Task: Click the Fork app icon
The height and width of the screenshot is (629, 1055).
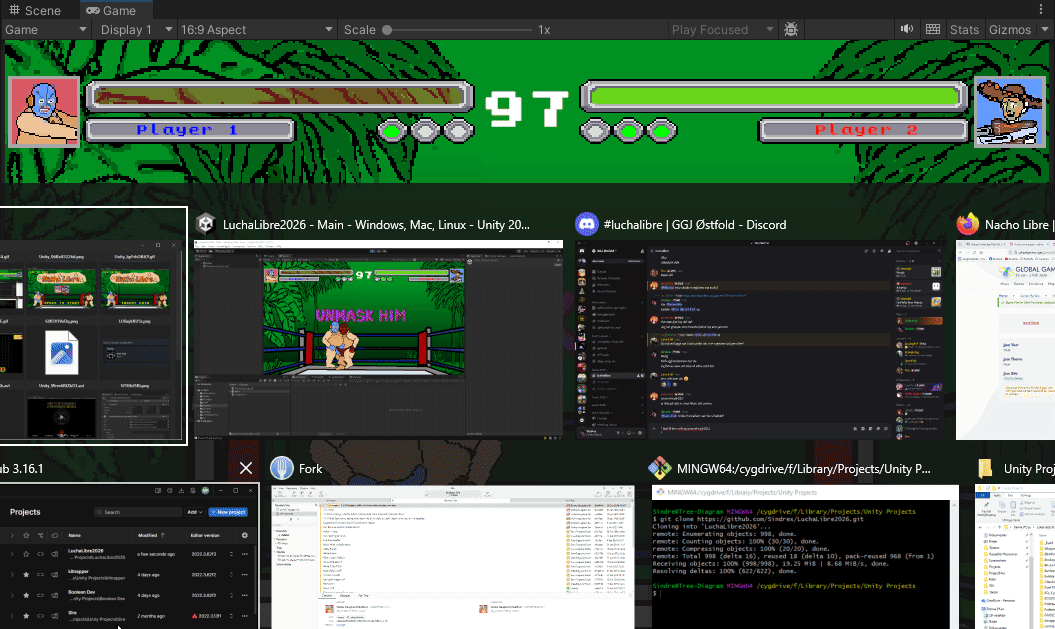Action: coord(282,468)
